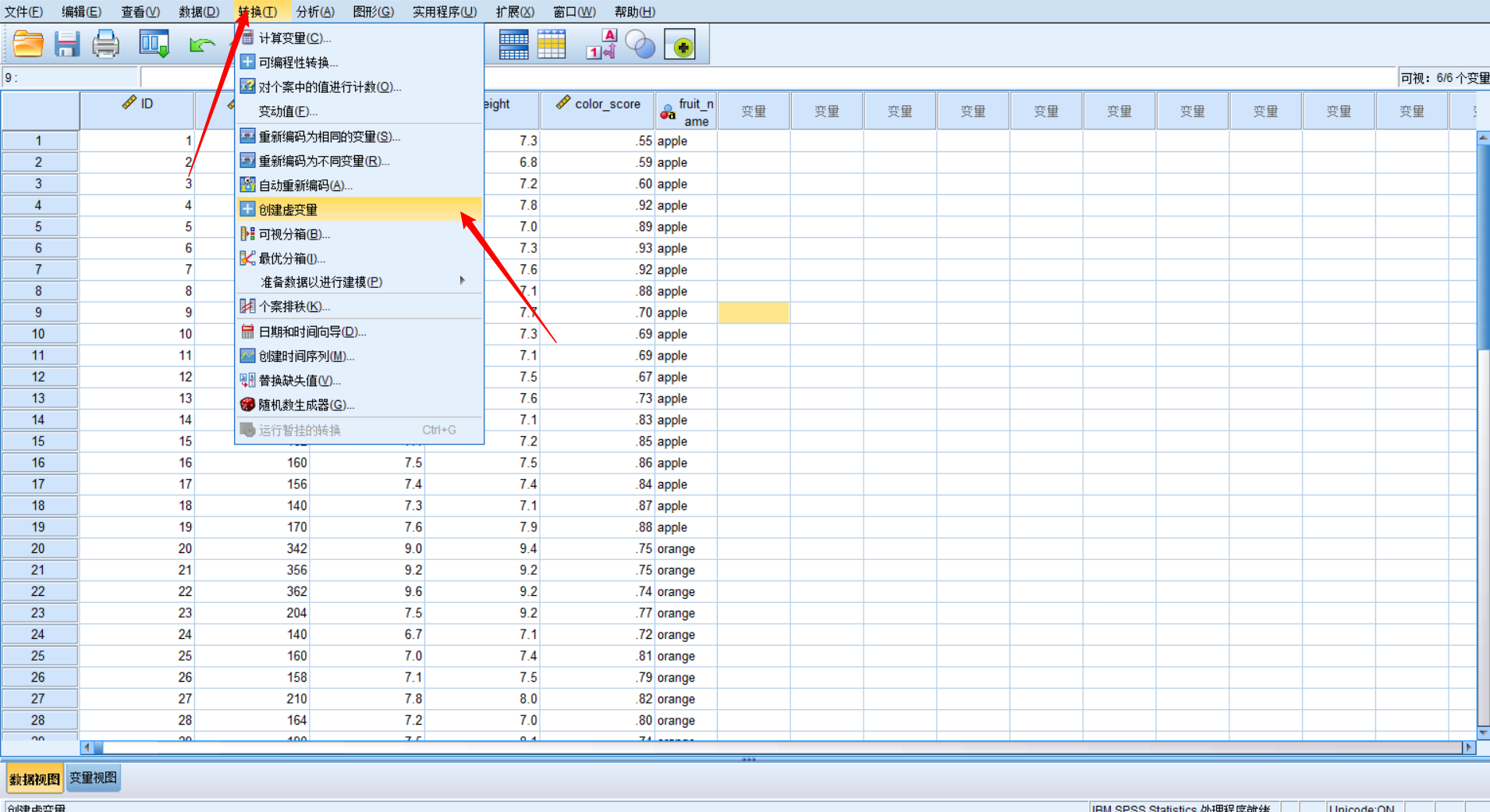The image size is (1490, 812).
Task: Open the 图形 menu
Action: (x=374, y=12)
